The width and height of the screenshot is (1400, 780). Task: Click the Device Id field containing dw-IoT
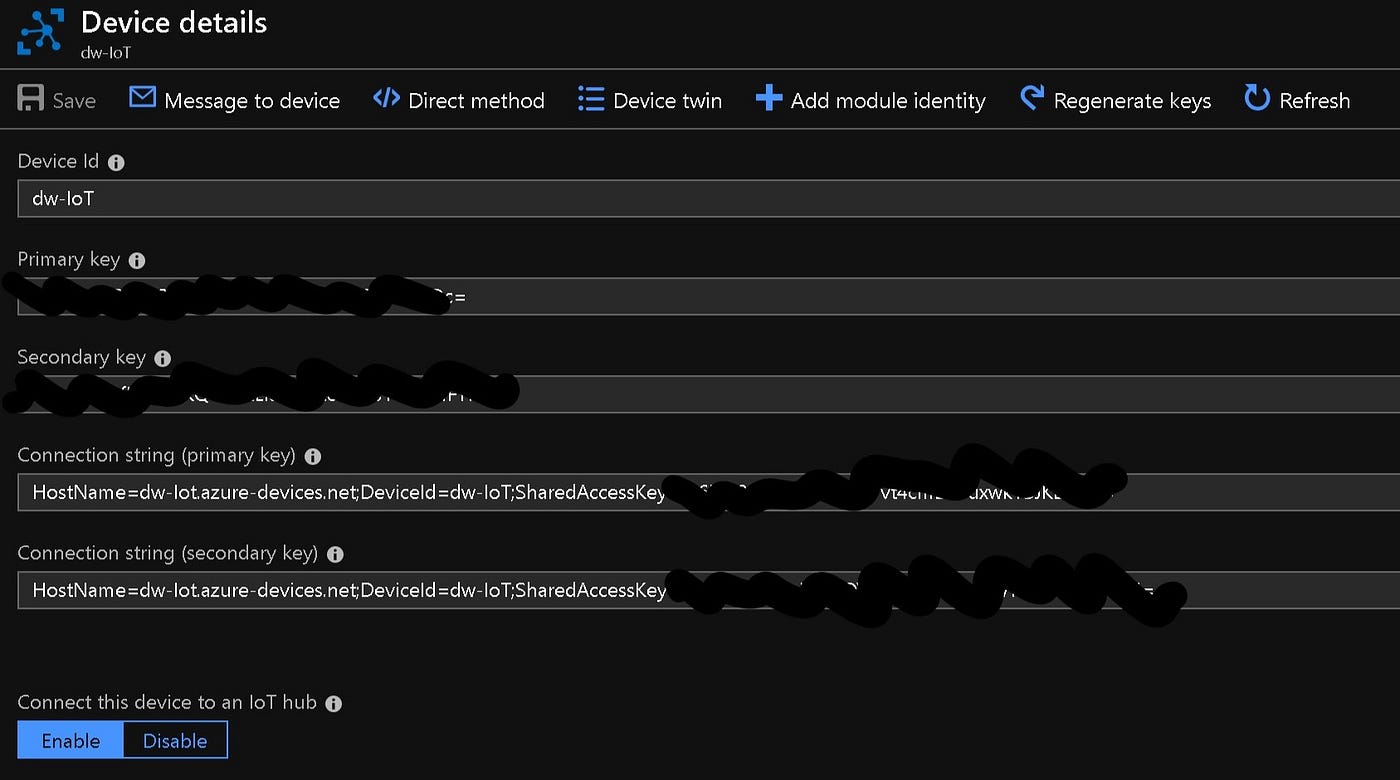coord(709,198)
